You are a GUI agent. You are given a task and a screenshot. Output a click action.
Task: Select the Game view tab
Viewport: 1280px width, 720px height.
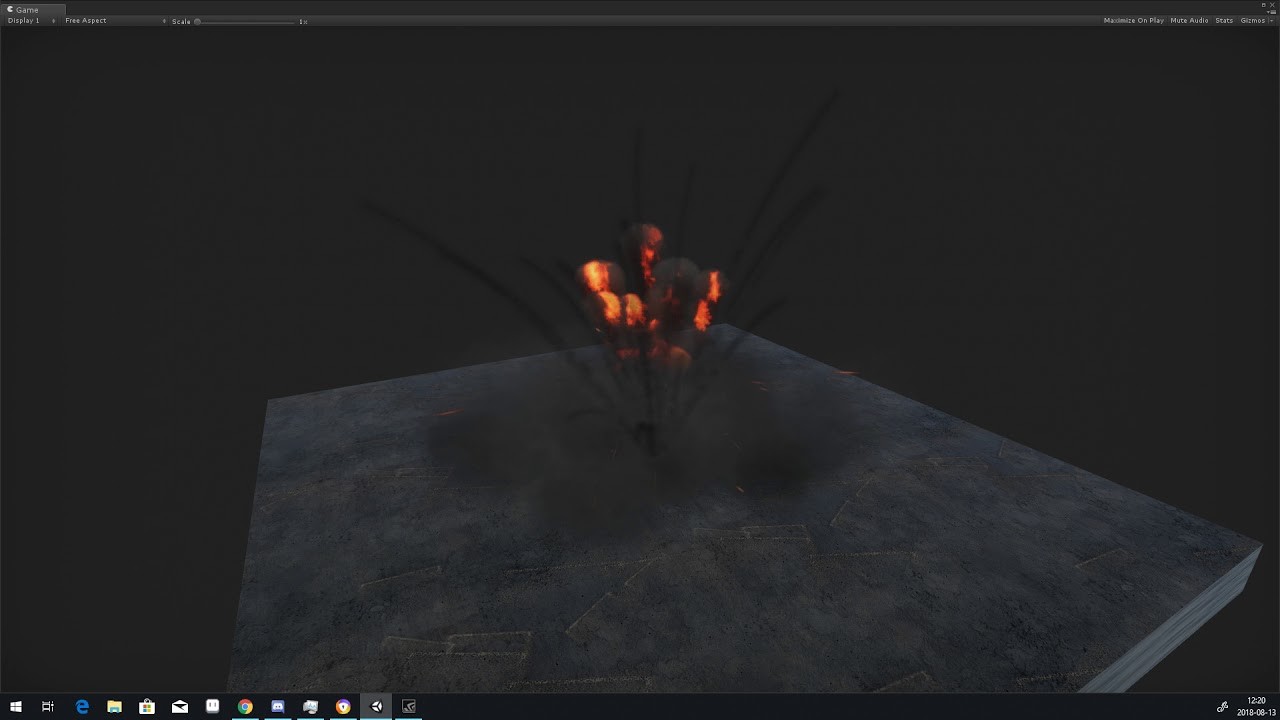[x=28, y=8]
